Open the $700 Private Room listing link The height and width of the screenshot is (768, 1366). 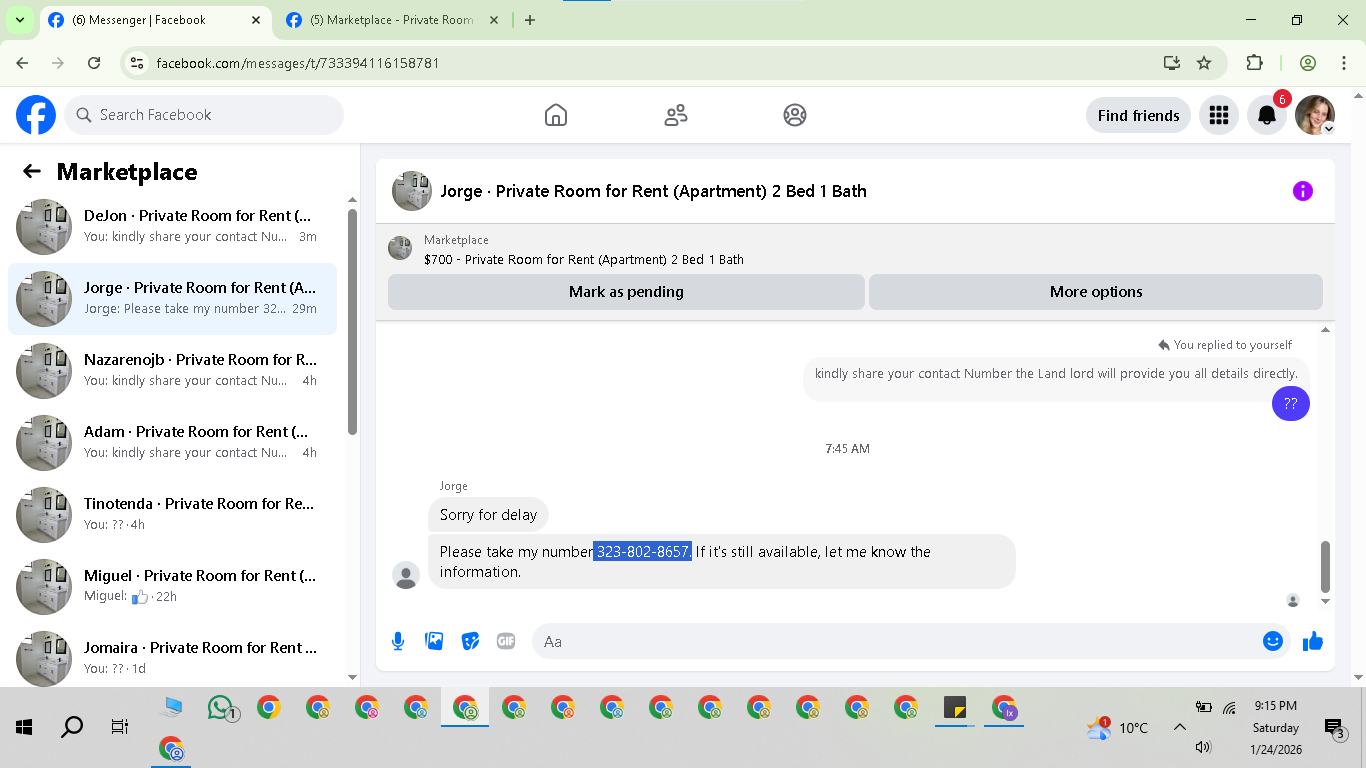(583, 259)
